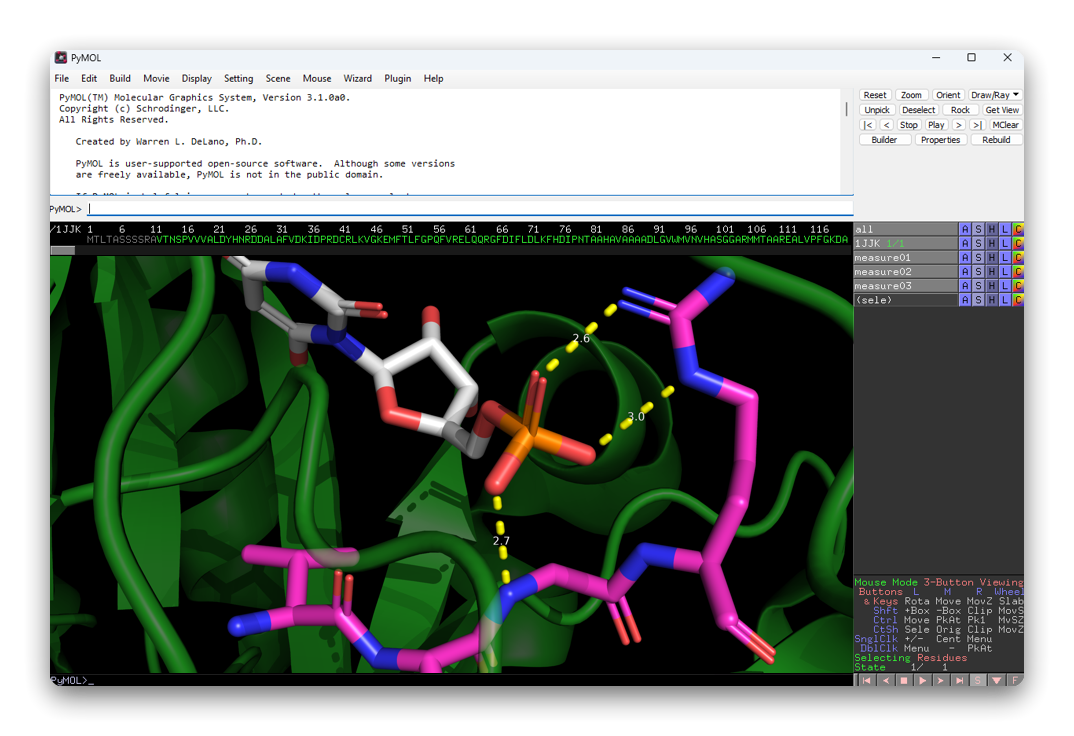Toggle visibility of measure03 object name
This screenshot has height=736, width=1074.
905,285
